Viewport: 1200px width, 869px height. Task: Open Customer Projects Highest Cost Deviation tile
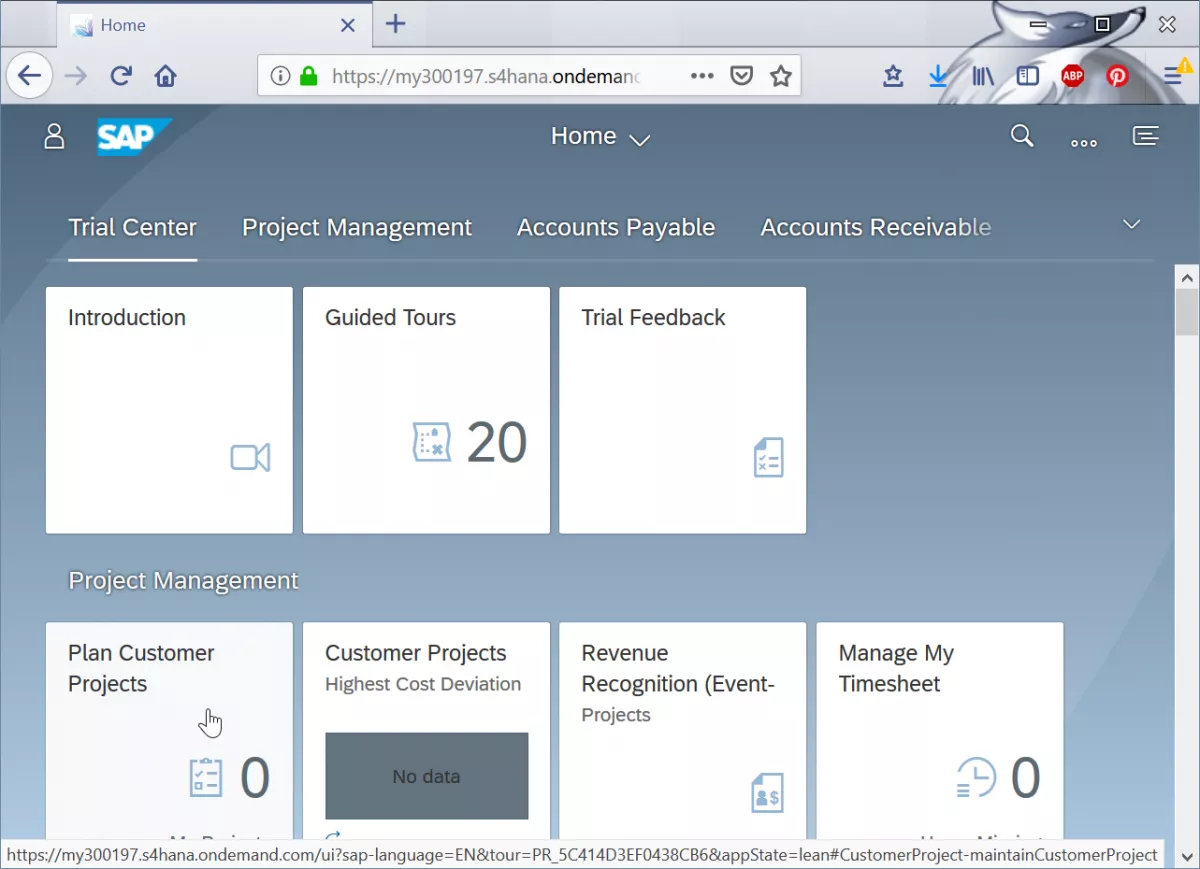(426, 730)
